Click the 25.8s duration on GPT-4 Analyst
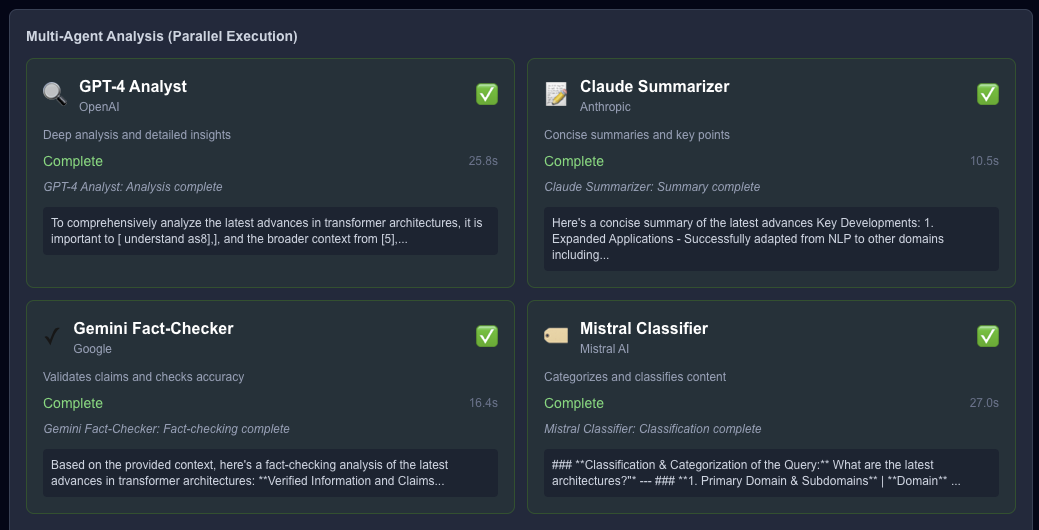 click(483, 161)
